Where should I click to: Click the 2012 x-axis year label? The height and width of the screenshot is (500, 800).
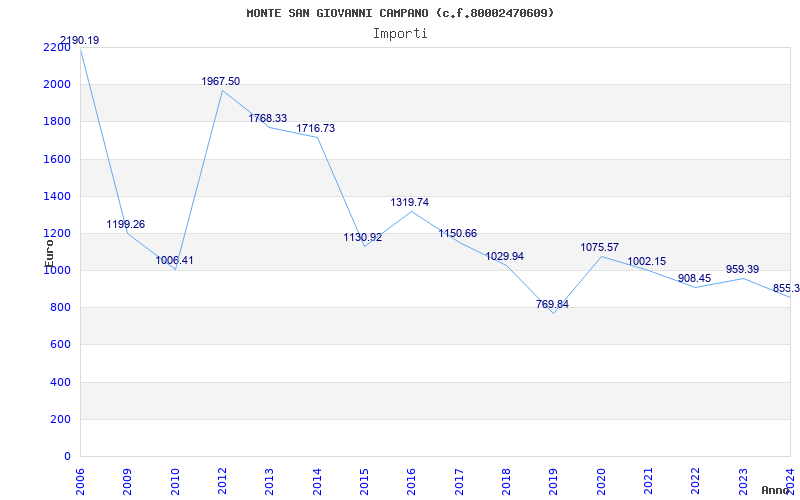(222, 482)
